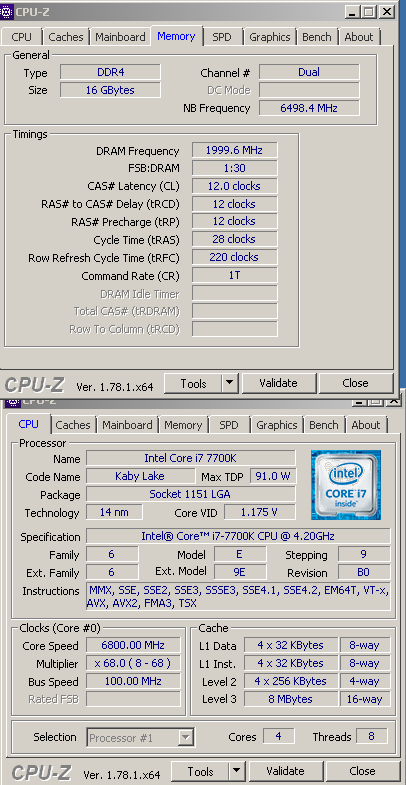The image size is (406, 785).
Task: Switch to Caches tab in Memory window
Action: [x=66, y=37]
